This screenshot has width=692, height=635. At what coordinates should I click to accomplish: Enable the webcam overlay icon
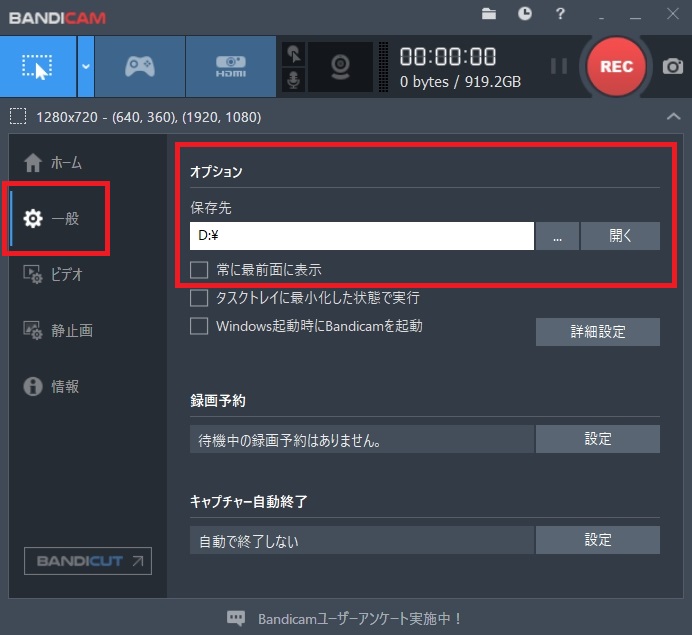(340, 67)
